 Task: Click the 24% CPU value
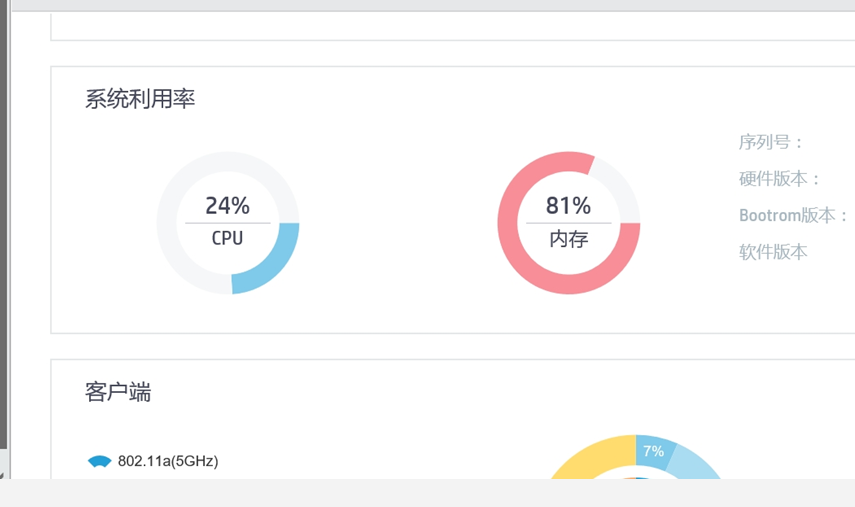pos(227,206)
